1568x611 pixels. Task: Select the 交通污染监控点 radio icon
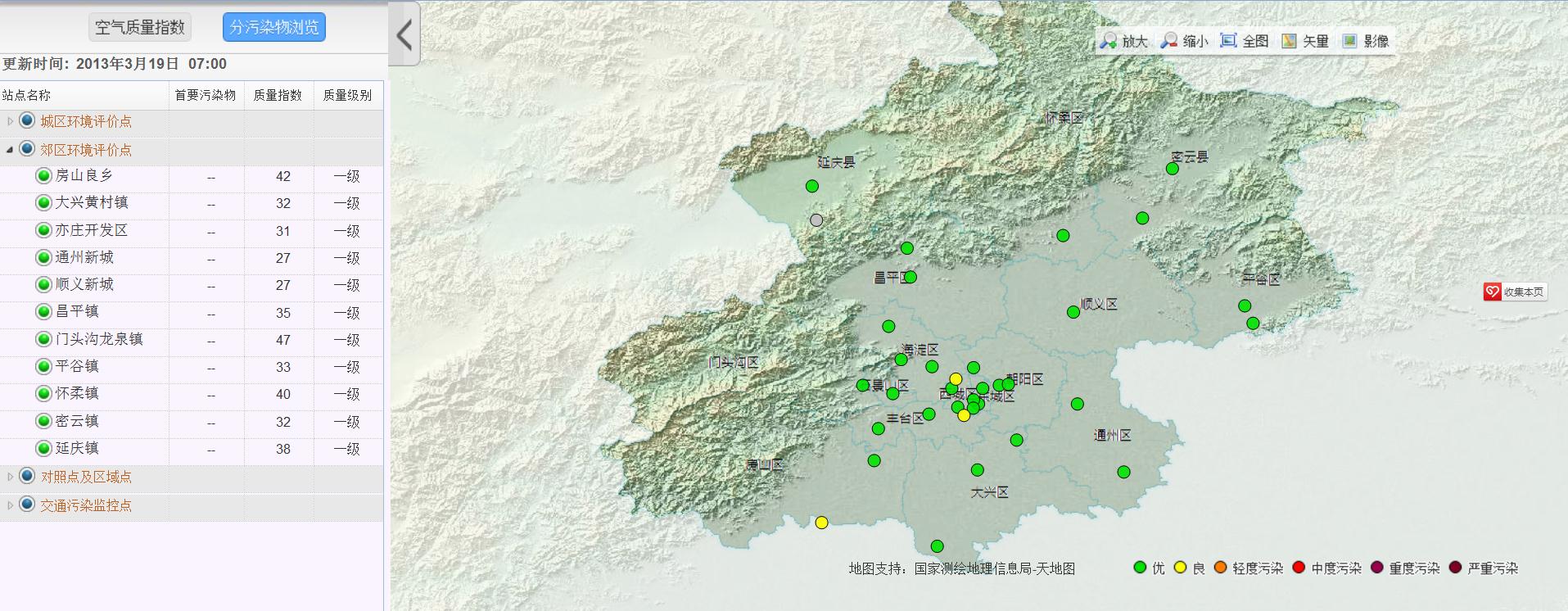pyautogui.click(x=27, y=505)
